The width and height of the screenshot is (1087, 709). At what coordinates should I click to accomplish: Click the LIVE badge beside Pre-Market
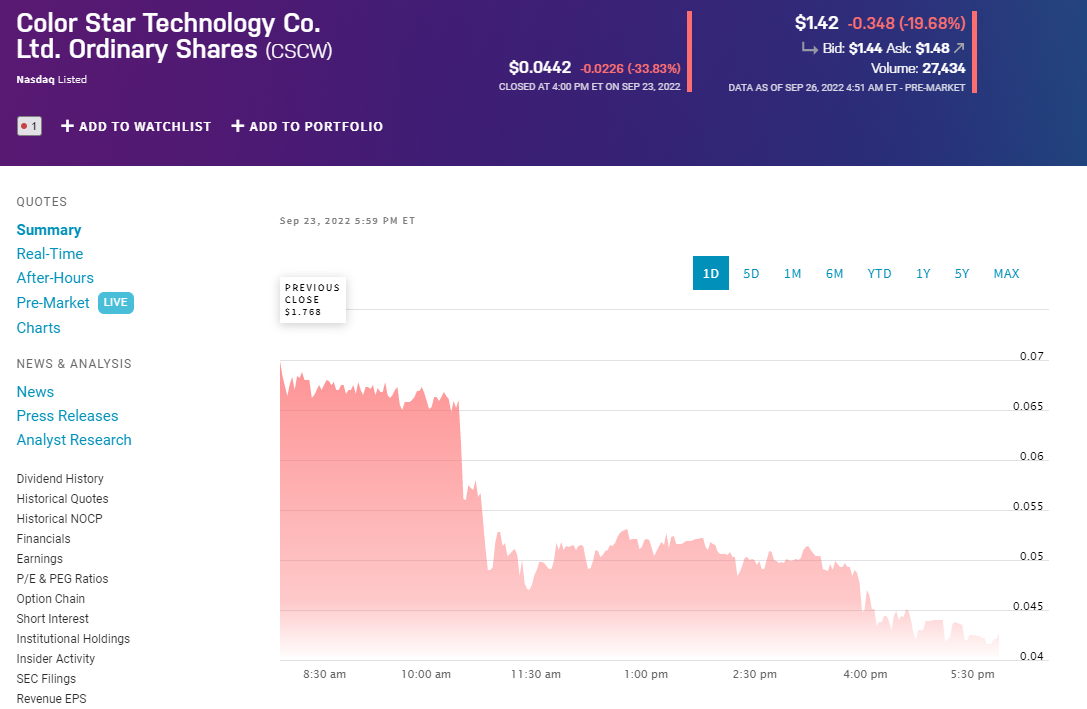[x=115, y=302]
